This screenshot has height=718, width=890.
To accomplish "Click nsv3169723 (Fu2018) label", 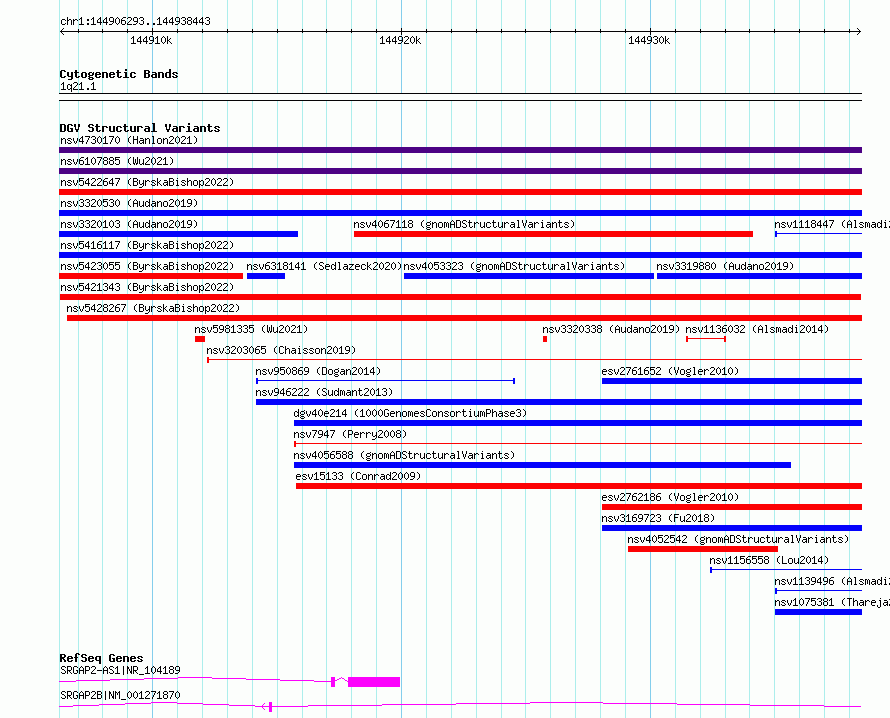I will click(658, 518).
